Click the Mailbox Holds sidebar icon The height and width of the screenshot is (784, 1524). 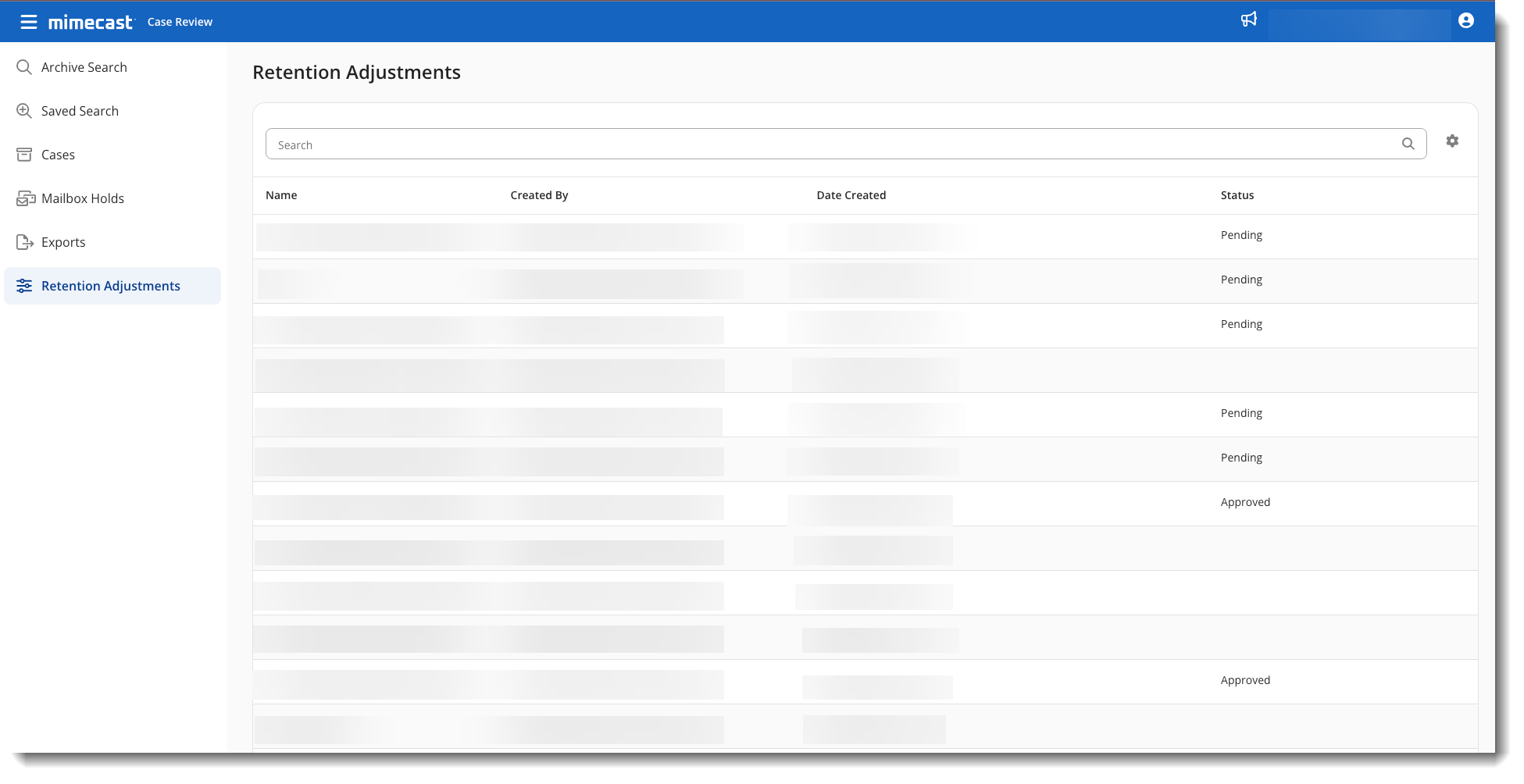[26, 198]
